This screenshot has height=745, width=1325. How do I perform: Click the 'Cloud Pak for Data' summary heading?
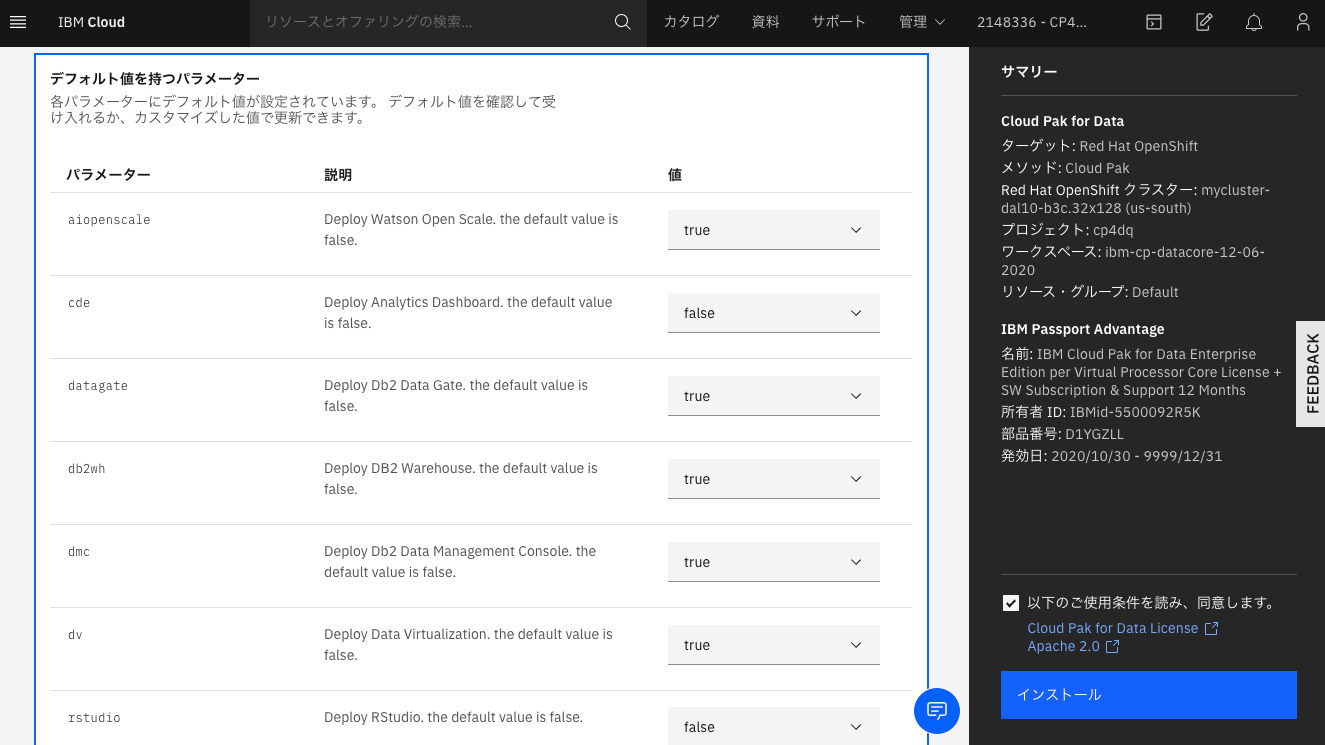(1063, 121)
